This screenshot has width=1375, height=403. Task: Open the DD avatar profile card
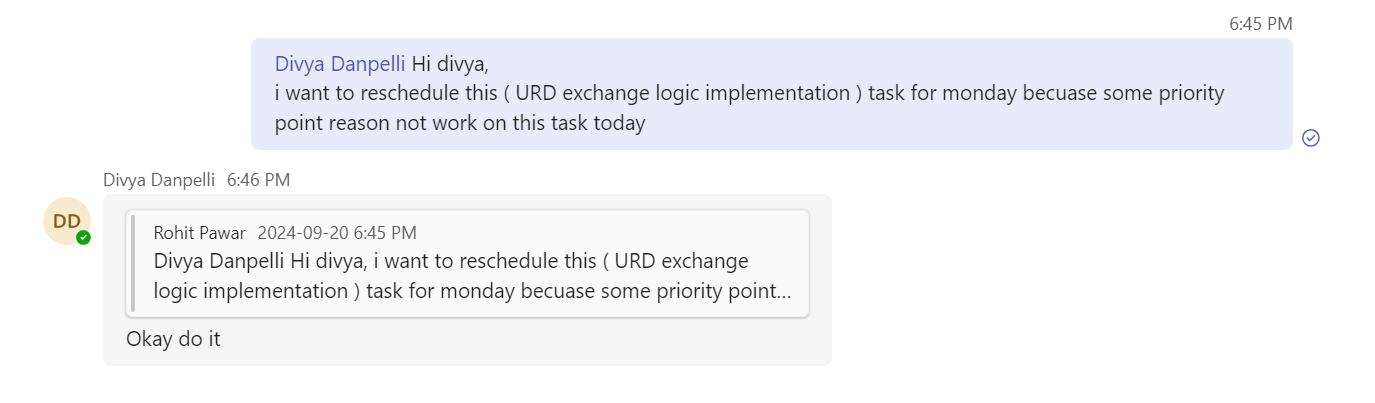67,221
